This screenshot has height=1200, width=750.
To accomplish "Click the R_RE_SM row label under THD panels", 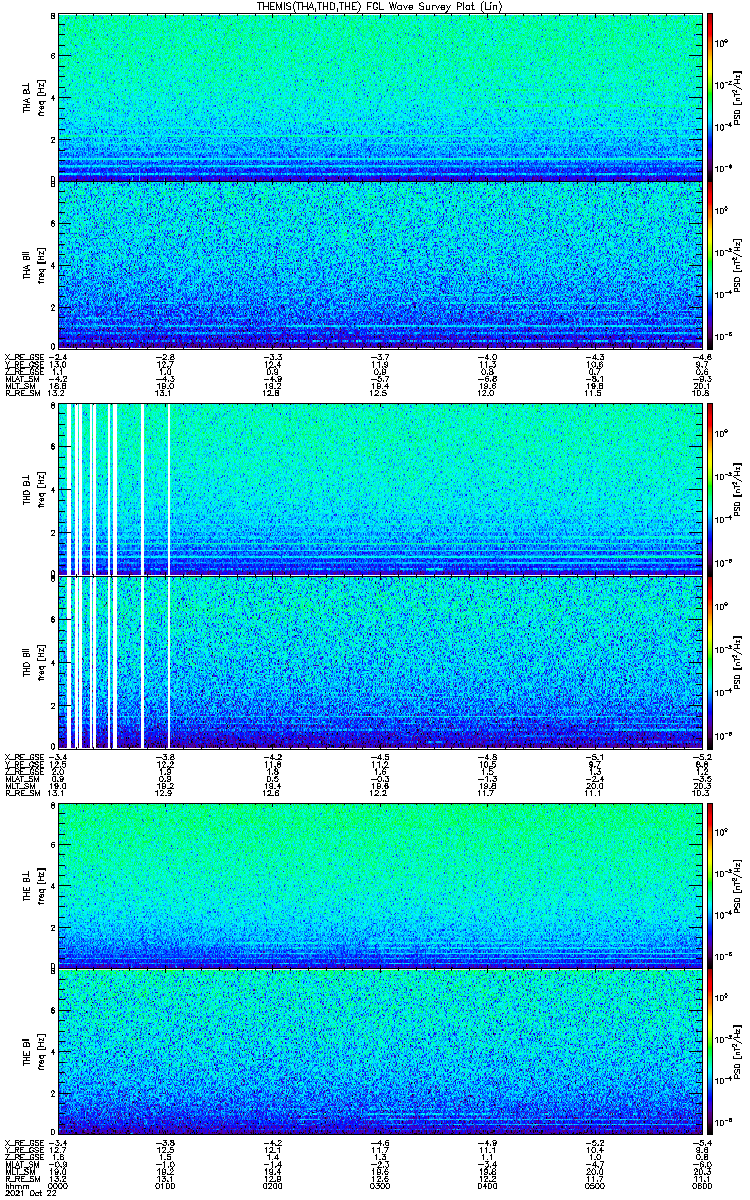I will (22, 793).
